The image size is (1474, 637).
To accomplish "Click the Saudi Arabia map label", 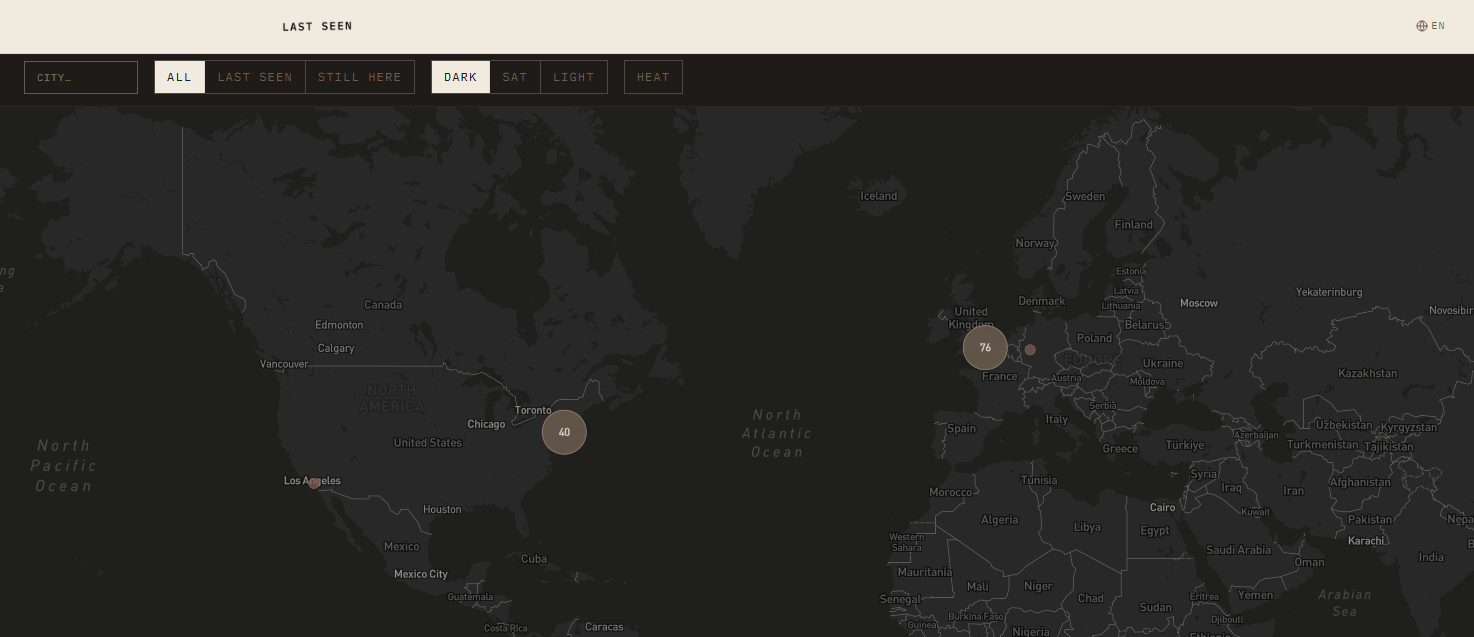I will (x=1238, y=549).
